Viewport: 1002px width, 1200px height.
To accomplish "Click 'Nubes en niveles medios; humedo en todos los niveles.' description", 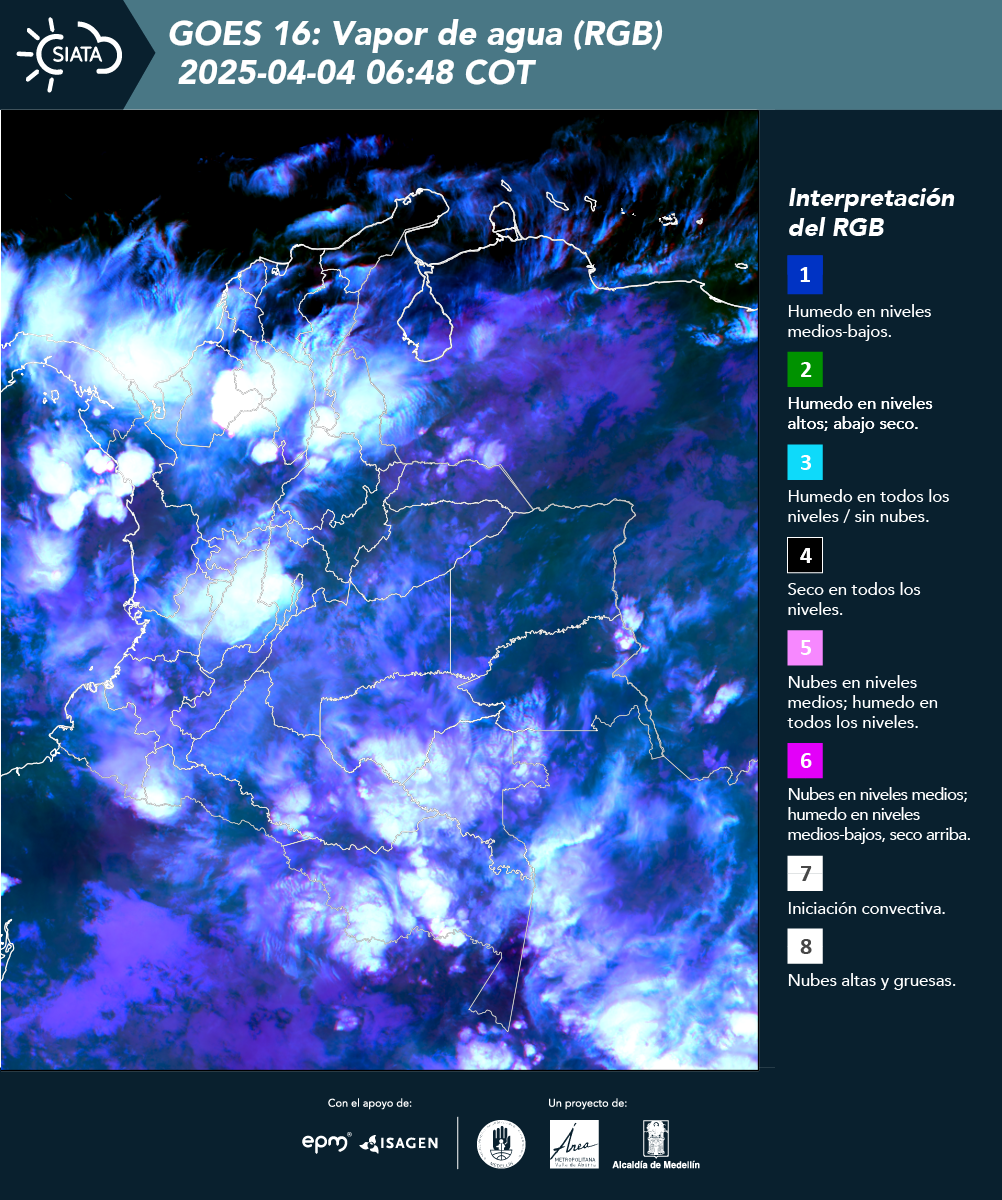I will coord(862,702).
